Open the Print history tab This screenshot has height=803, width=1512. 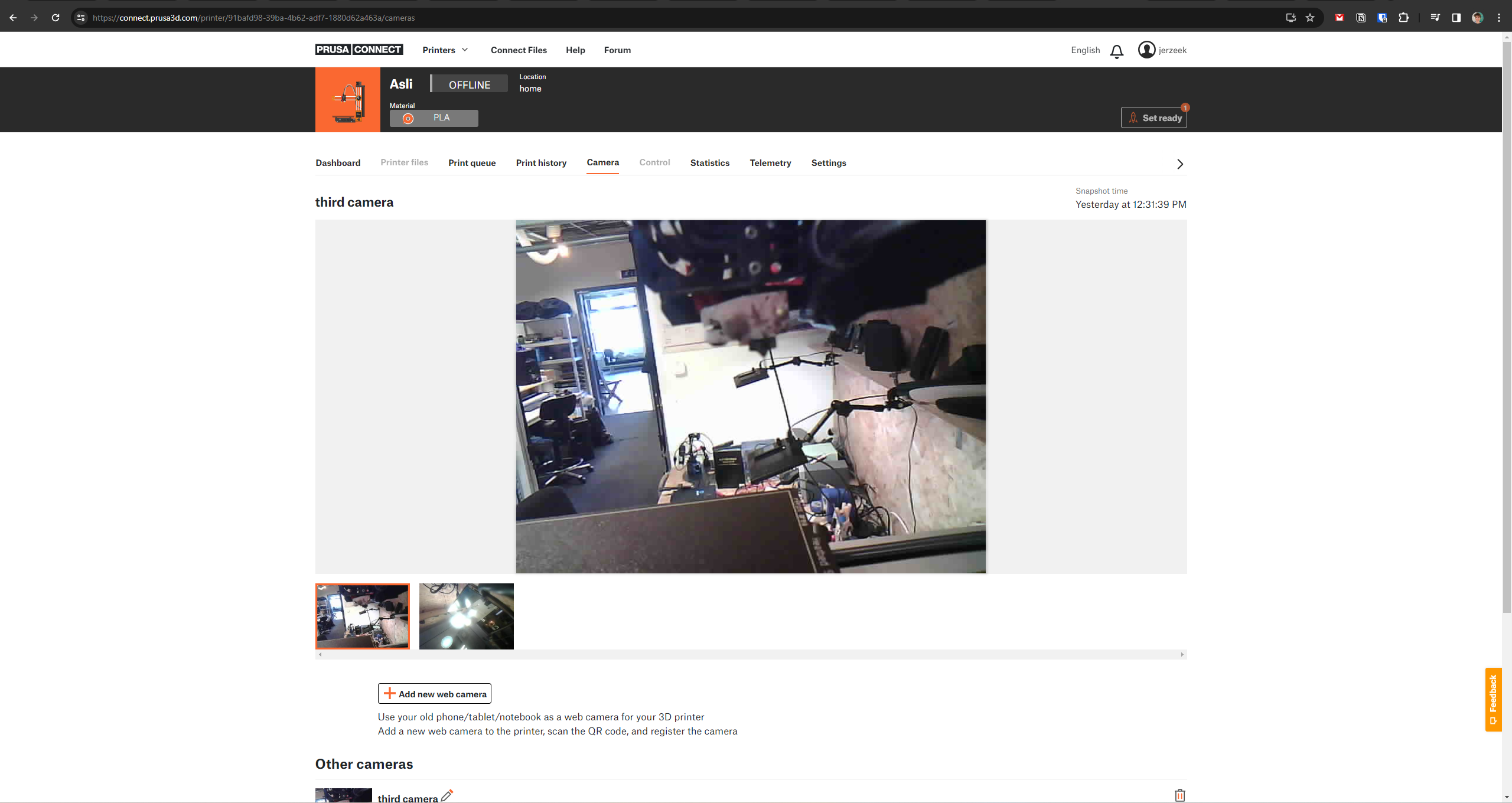click(x=540, y=163)
